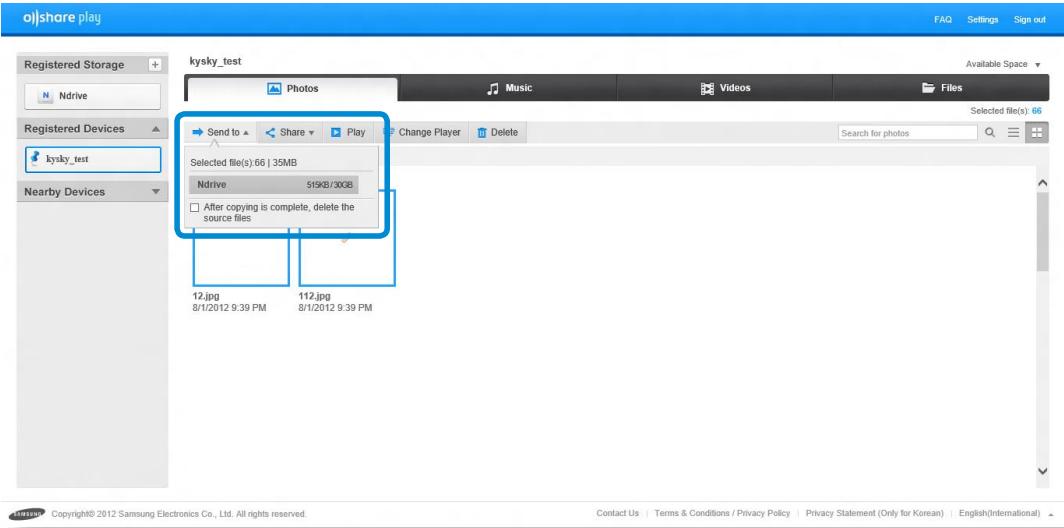Switch to list view icon
The width and height of the screenshot is (1064, 528).
point(1013,133)
